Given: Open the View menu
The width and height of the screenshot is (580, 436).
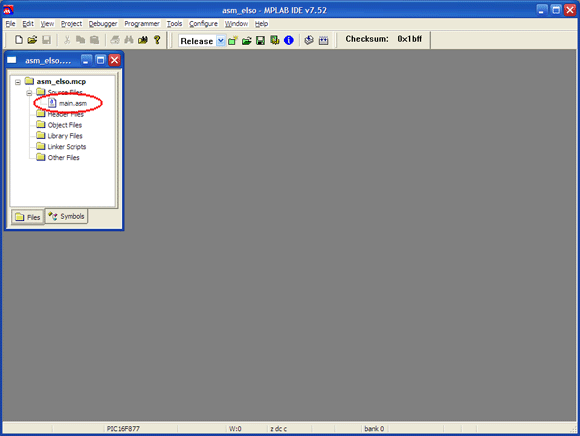Looking at the screenshot, I should tap(47, 24).
